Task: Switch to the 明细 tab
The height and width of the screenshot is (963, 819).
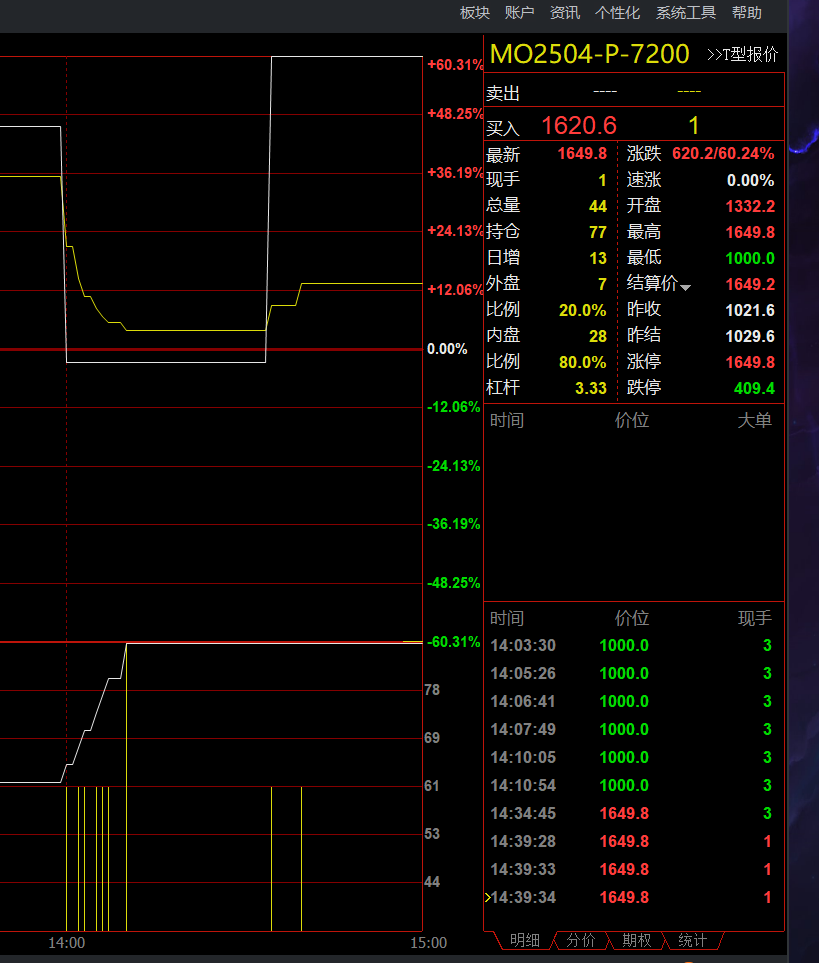Action: click(x=524, y=940)
